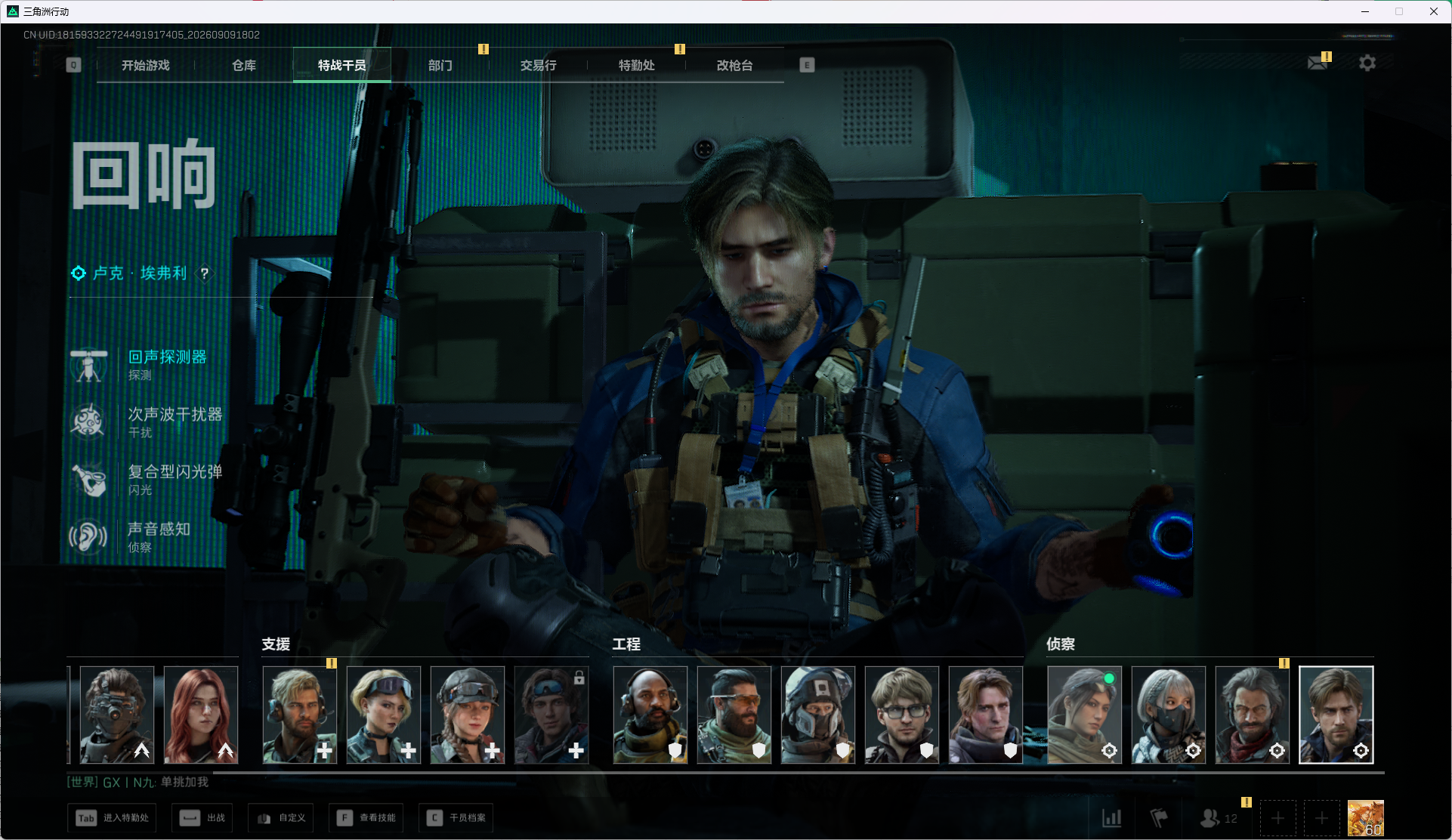Click the 查看技能 button

[x=366, y=818]
